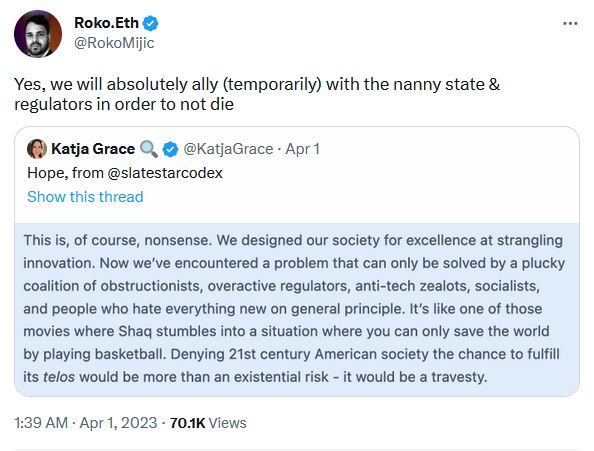The width and height of the screenshot is (594, 451).
Task: Click the 1:39 AM · Apr 1, 2023 timestamp
Action: (86, 423)
